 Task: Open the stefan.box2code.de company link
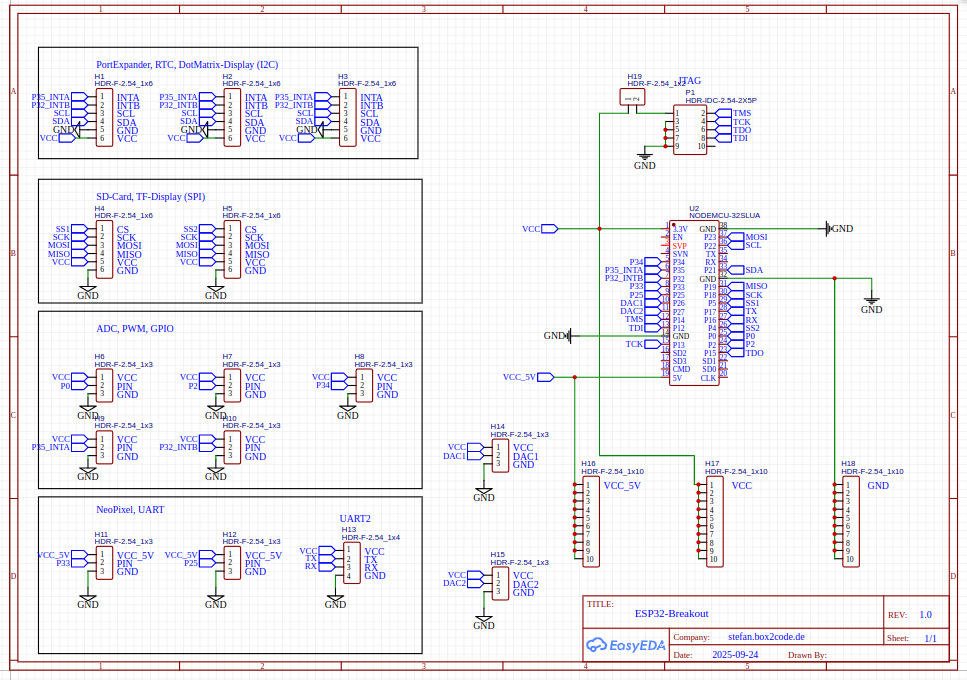766,636
